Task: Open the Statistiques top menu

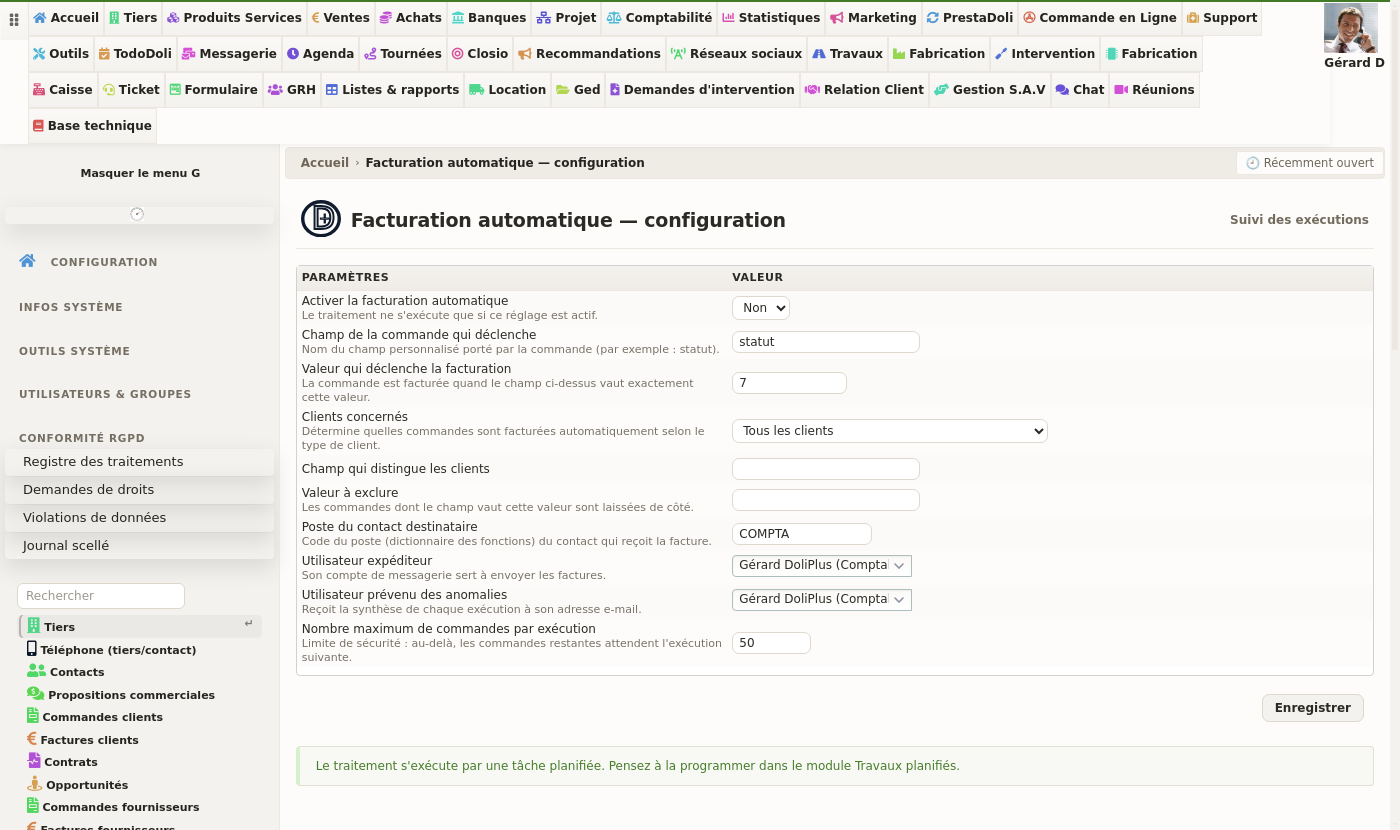Action: coord(770,18)
